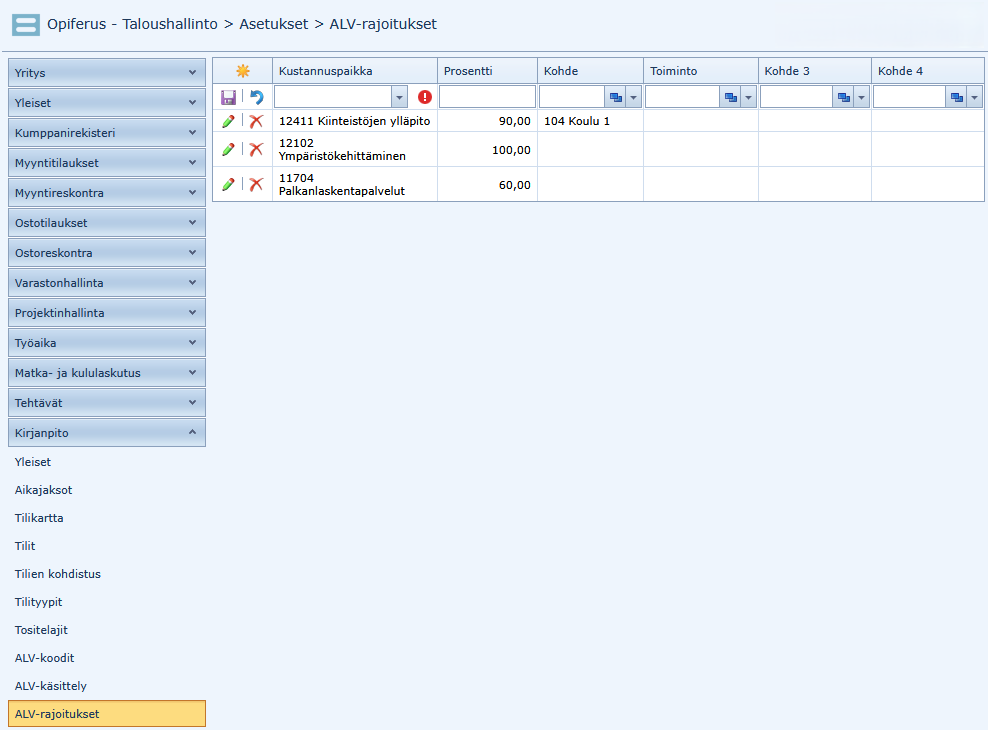Click the 60,00 percentage cell
The height and width of the screenshot is (730, 988).
coord(487,184)
